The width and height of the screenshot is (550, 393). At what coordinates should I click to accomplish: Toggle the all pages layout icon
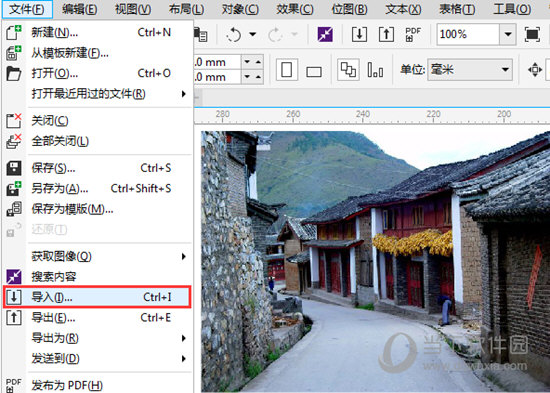coord(348,69)
